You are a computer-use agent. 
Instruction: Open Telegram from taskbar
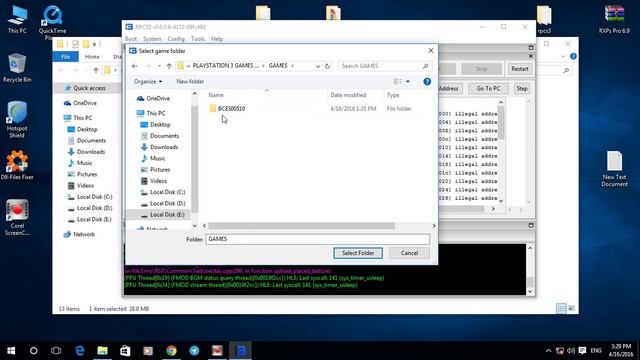coord(194,351)
